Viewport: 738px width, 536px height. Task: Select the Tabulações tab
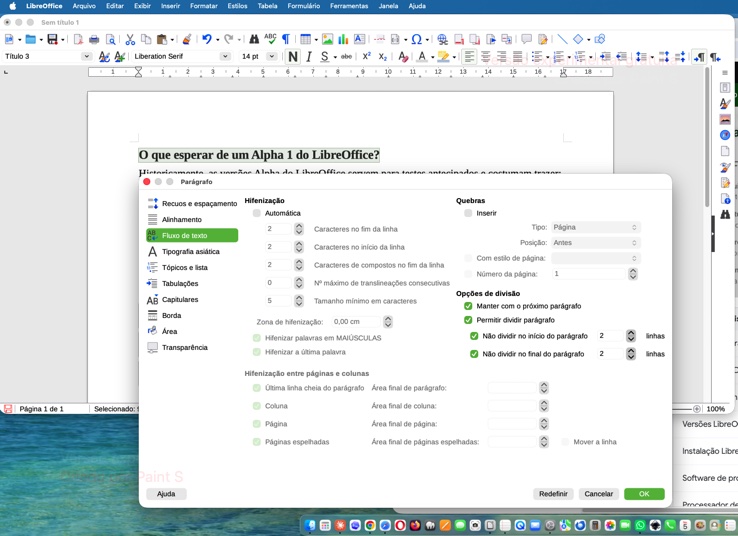192,283
